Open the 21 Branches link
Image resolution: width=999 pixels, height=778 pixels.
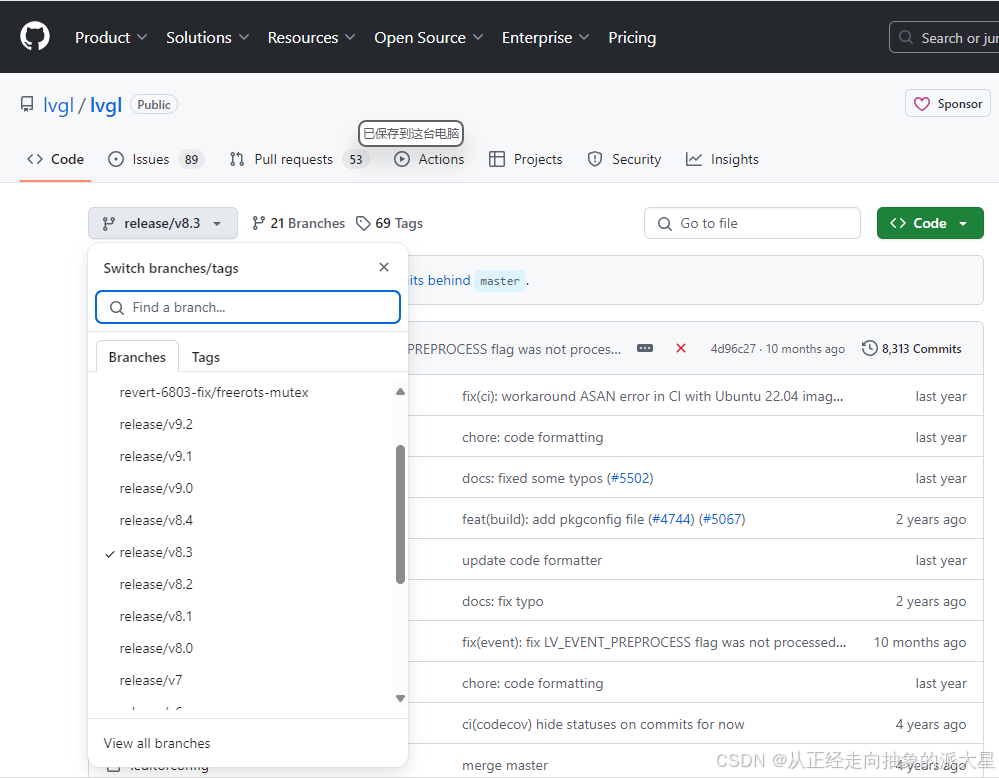[298, 223]
